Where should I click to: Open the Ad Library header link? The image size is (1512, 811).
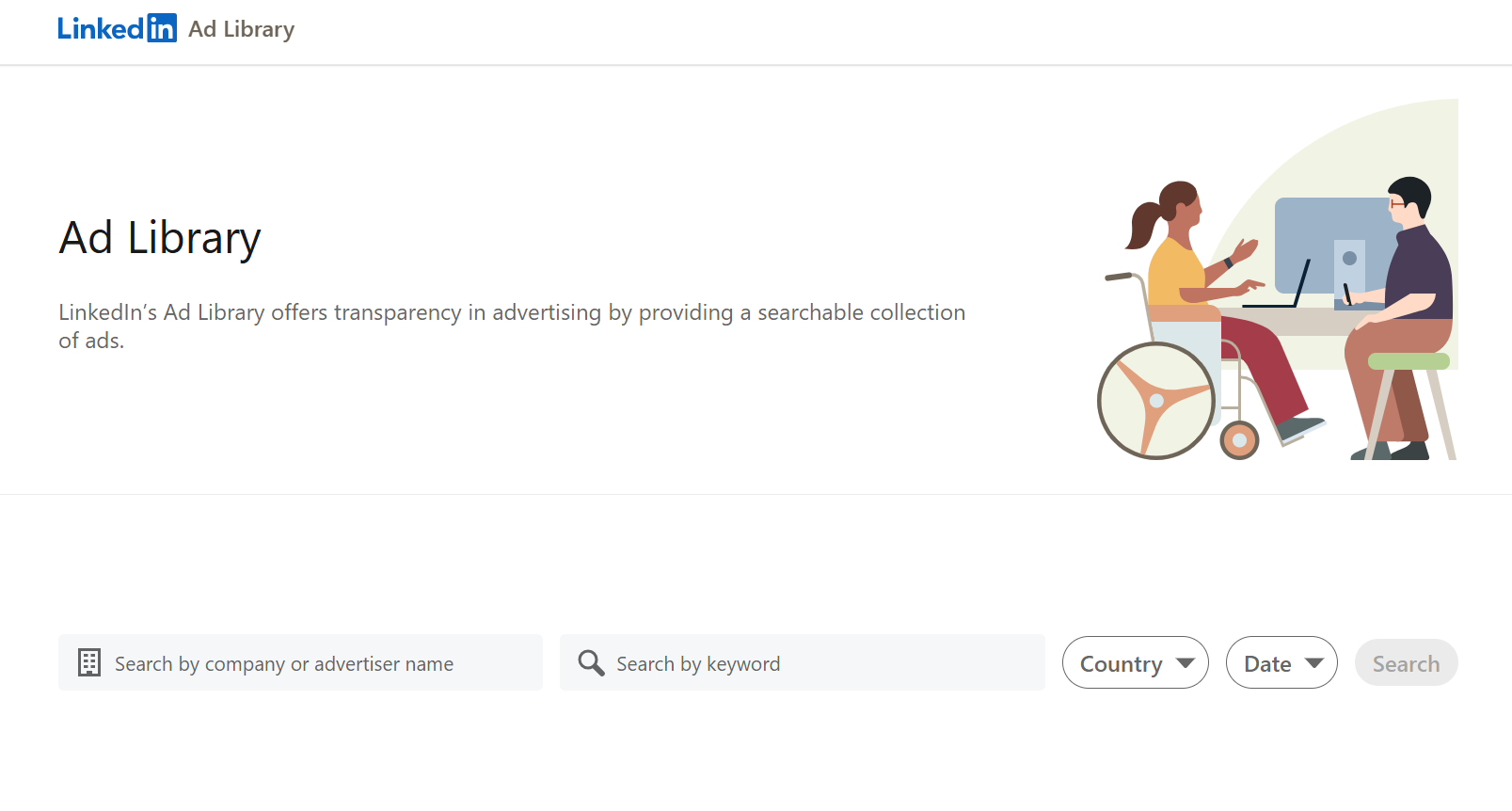pyautogui.click(x=241, y=29)
